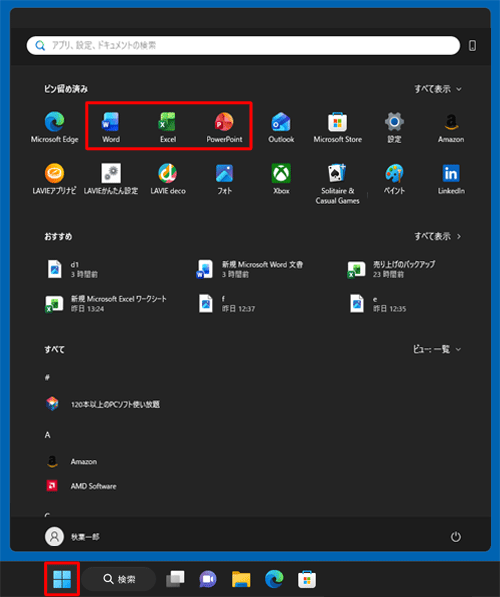Launch Word from pinned apps

(x=111, y=128)
